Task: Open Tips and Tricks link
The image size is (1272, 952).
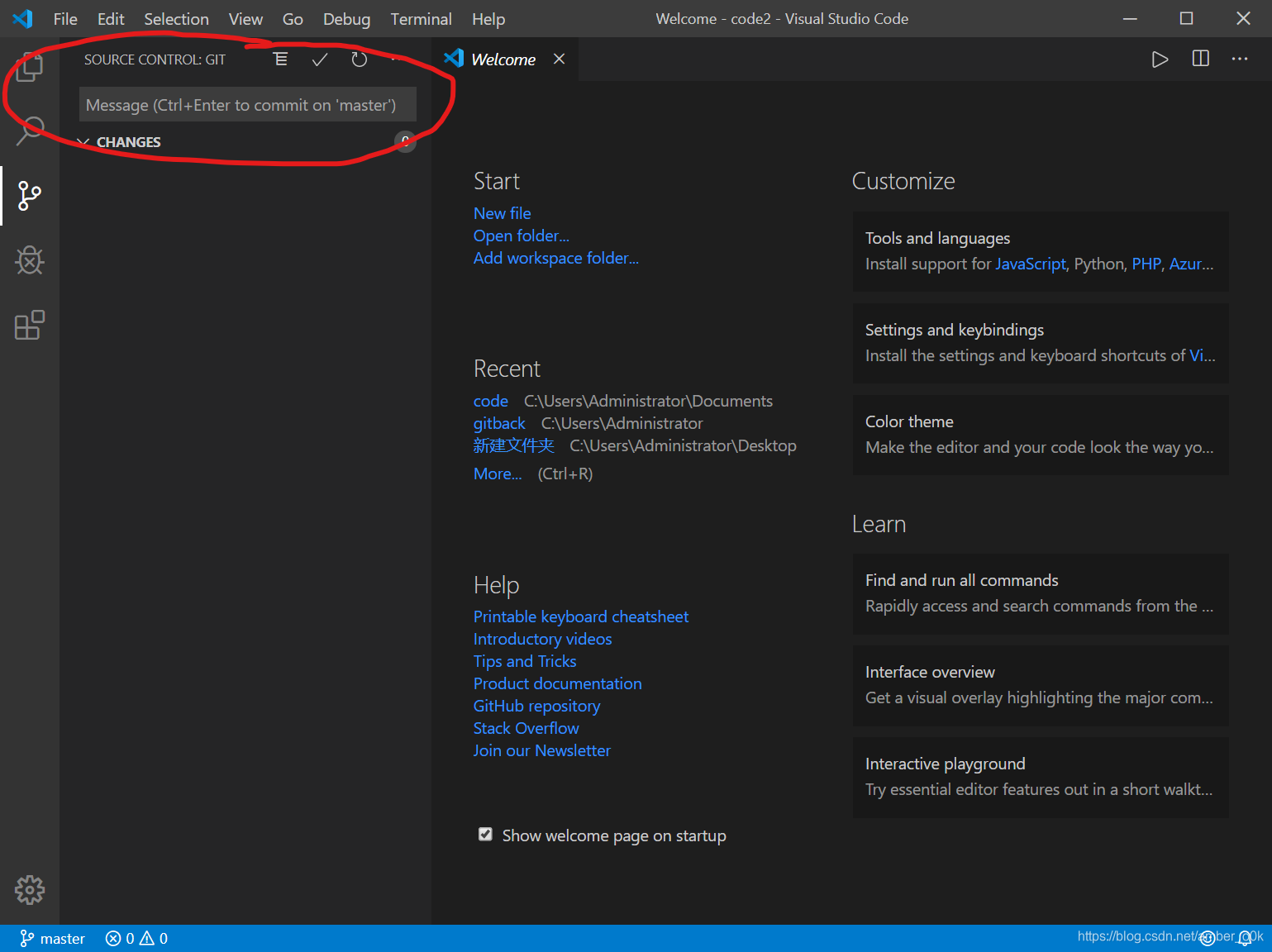Action: pos(525,661)
